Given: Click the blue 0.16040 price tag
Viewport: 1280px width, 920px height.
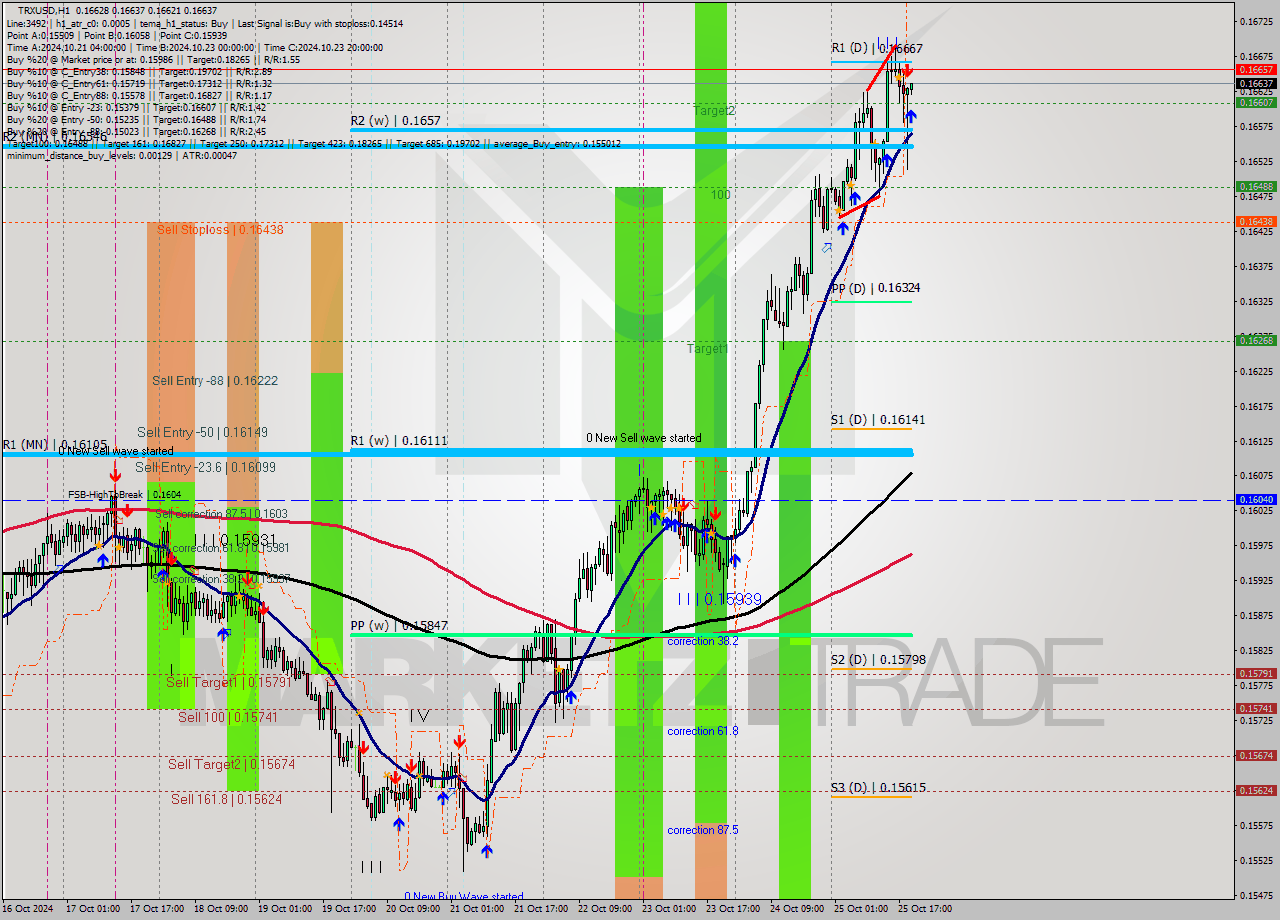Looking at the screenshot, I should (1256, 499).
